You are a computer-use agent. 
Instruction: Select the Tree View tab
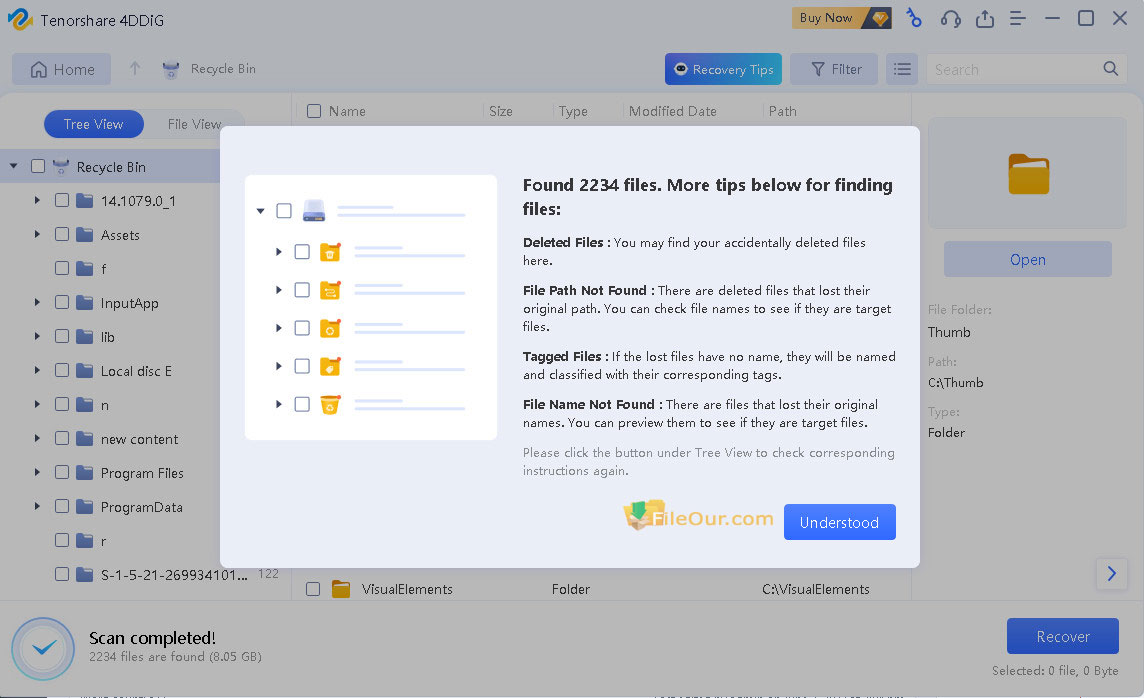coord(93,124)
